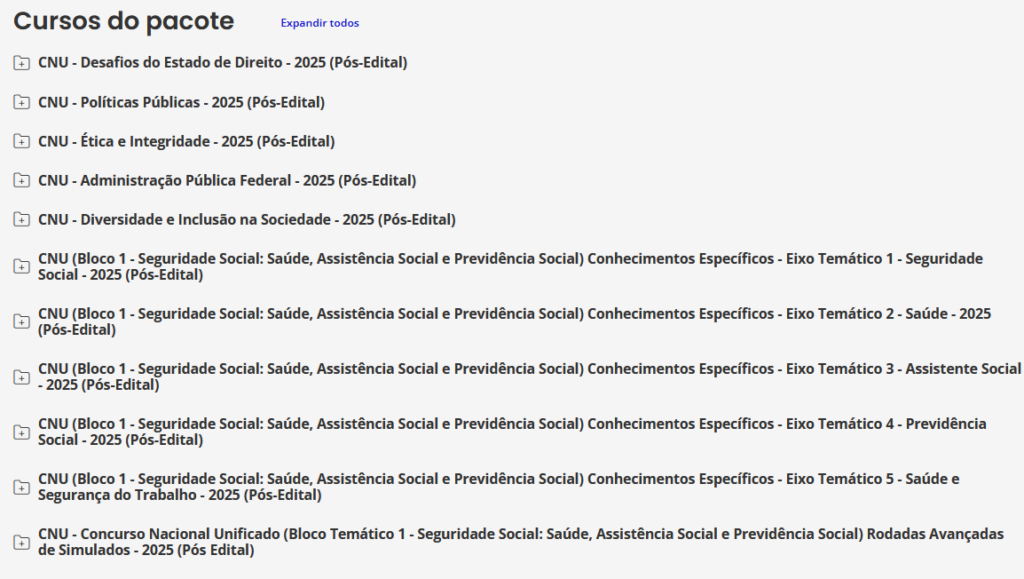This screenshot has width=1024, height=579.
Task: Expand folder icon for Rodadas Avançadas de Simulados
Action: (21, 542)
